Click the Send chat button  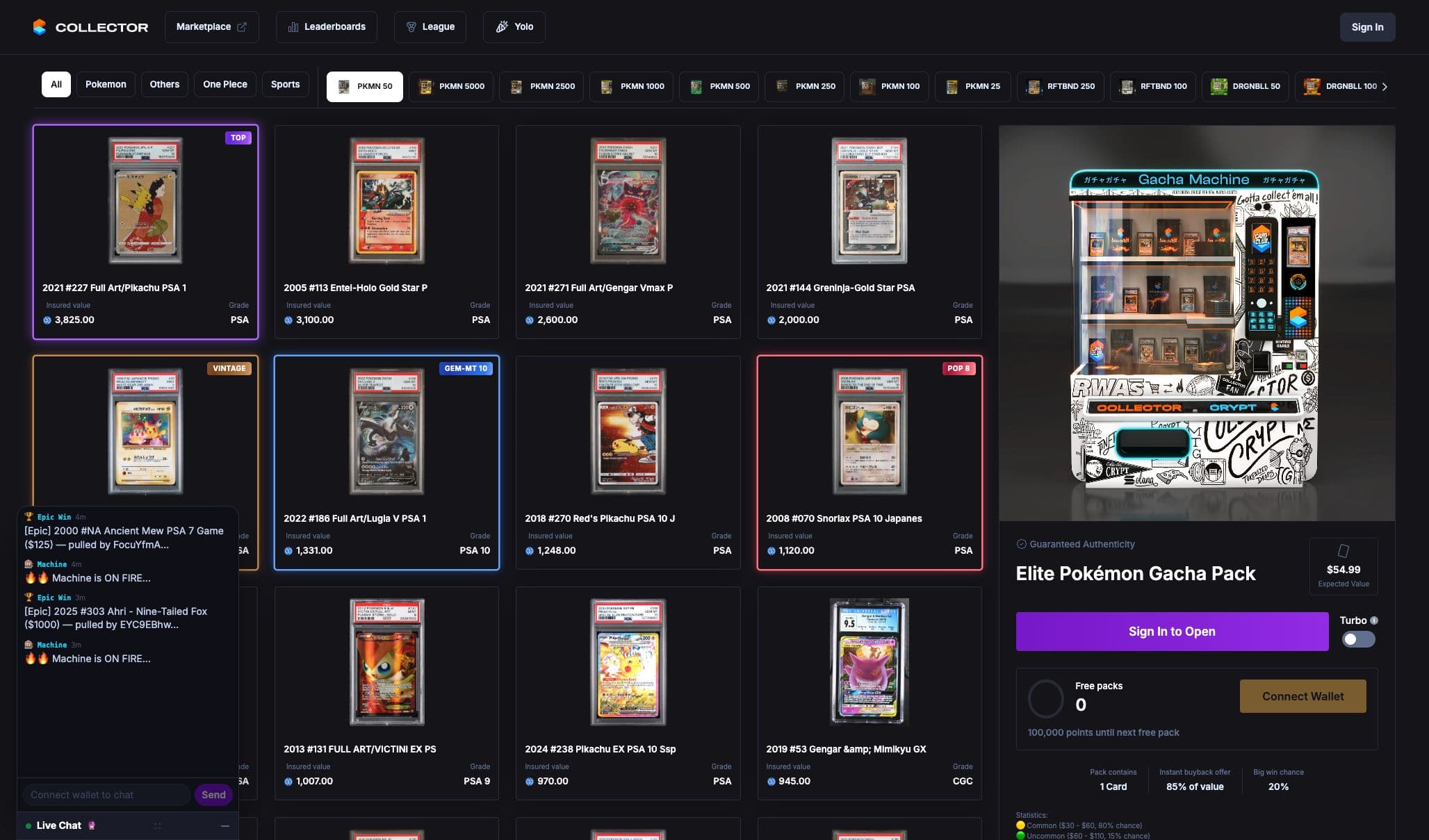213,795
